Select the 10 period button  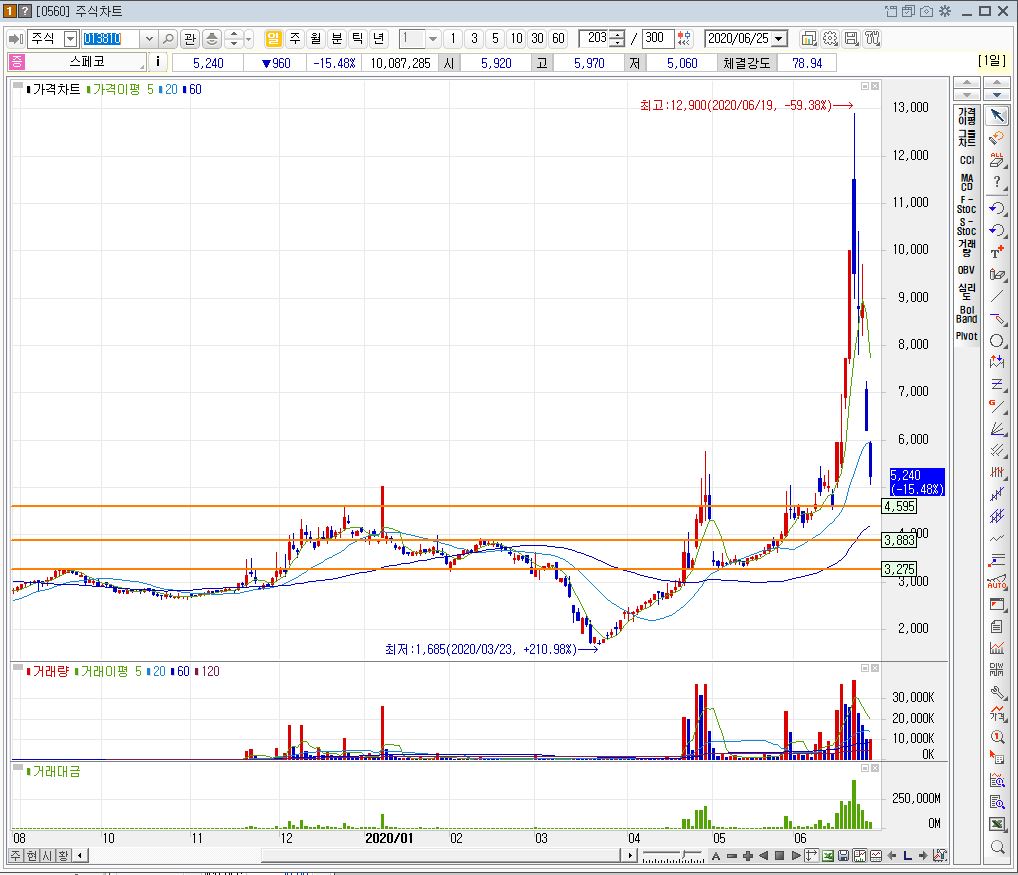516,39
